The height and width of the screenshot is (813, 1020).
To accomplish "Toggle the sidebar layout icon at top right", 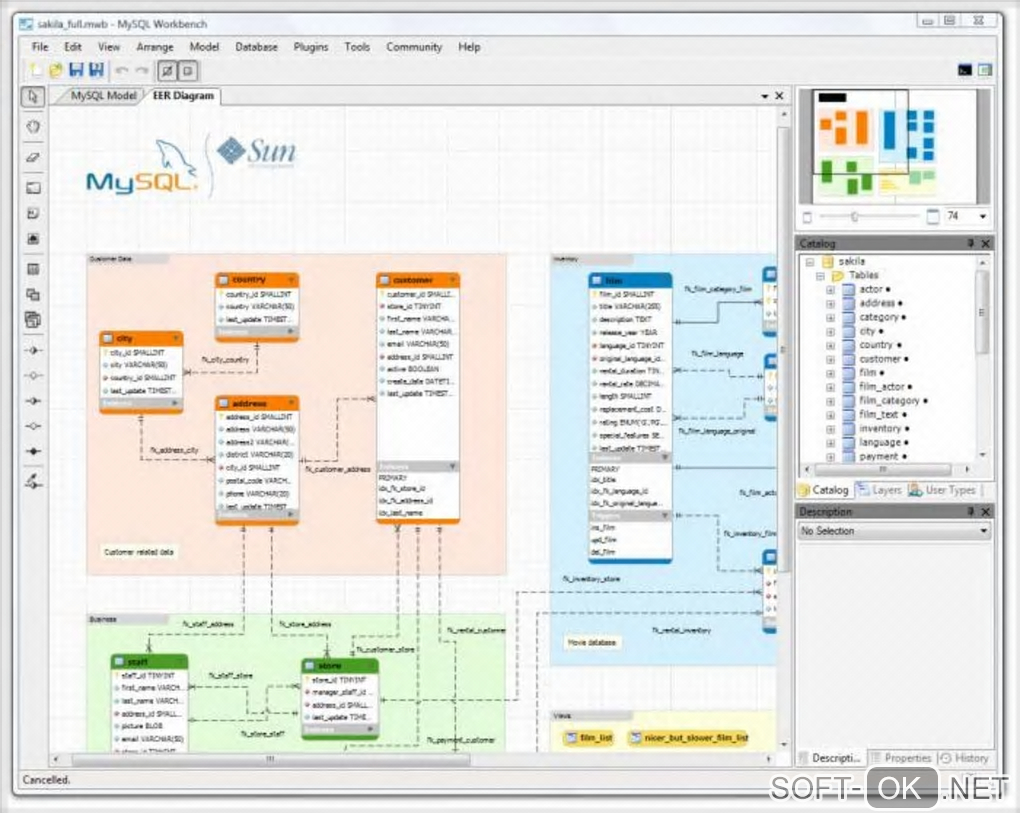I will (985, 70).
